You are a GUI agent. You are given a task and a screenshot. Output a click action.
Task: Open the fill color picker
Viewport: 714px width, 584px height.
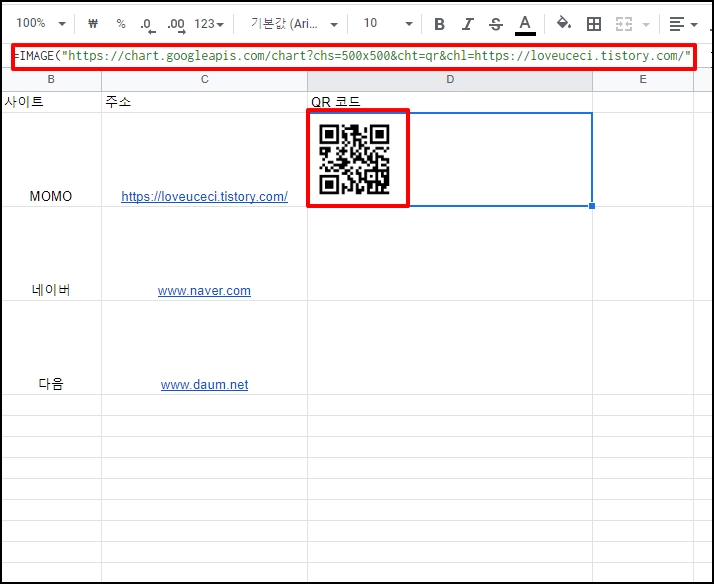pyautogui.click(x=564, y=23)
